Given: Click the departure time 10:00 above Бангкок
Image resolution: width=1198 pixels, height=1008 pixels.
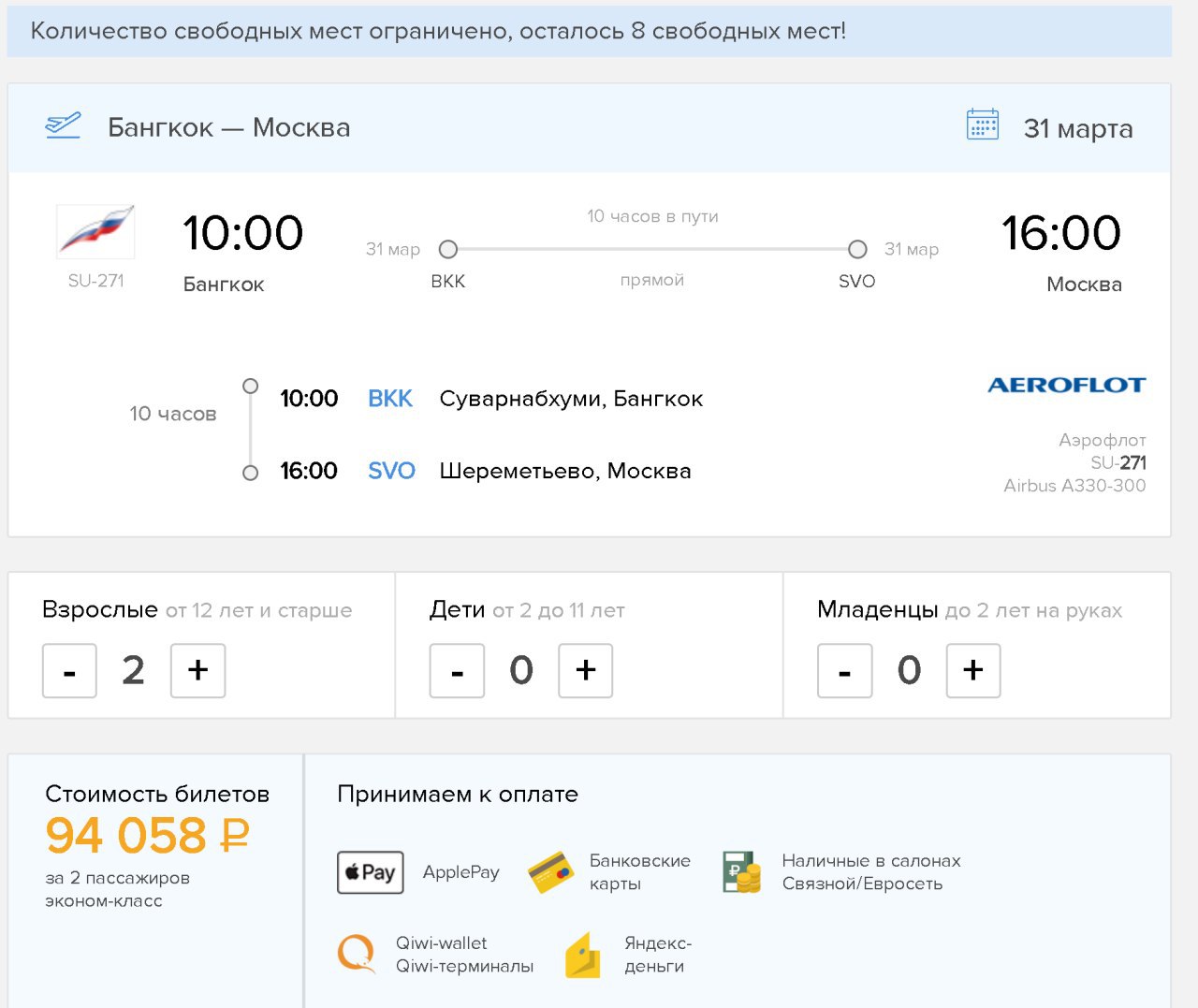Looking at the screenshot, I should (243, 233).
